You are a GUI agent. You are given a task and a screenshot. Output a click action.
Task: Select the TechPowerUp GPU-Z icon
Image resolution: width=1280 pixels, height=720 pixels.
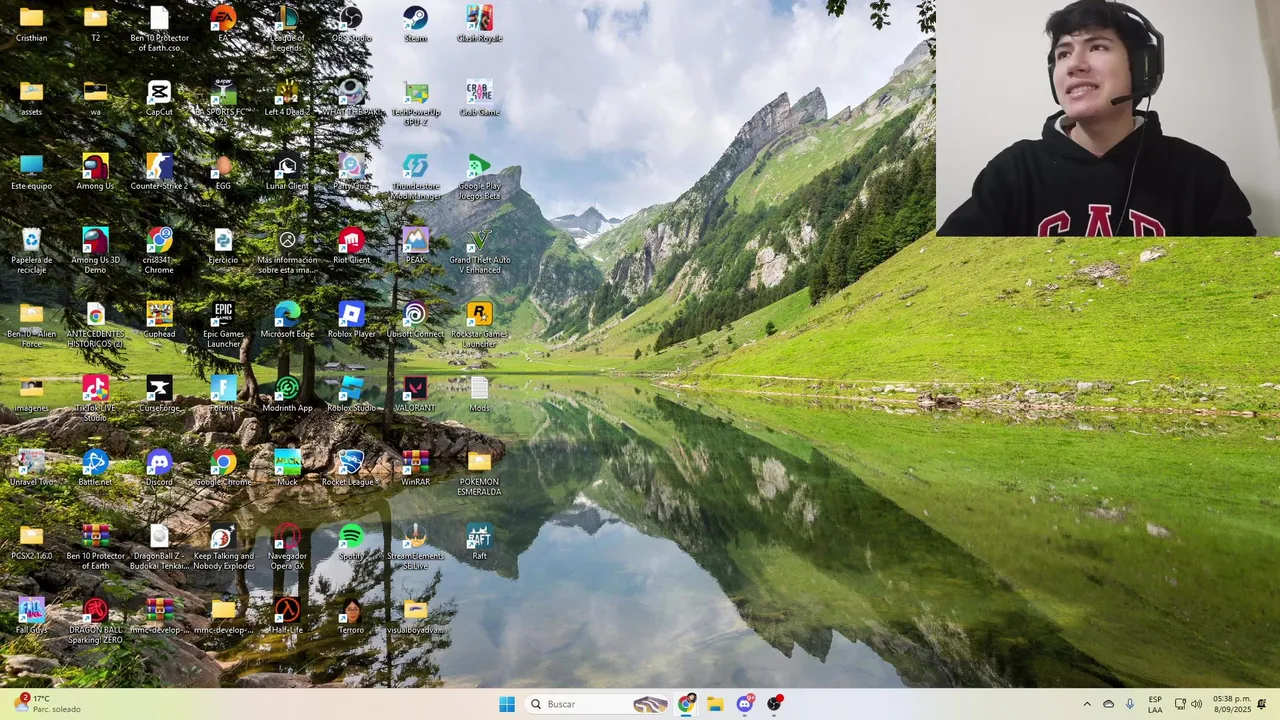point(415,103)
